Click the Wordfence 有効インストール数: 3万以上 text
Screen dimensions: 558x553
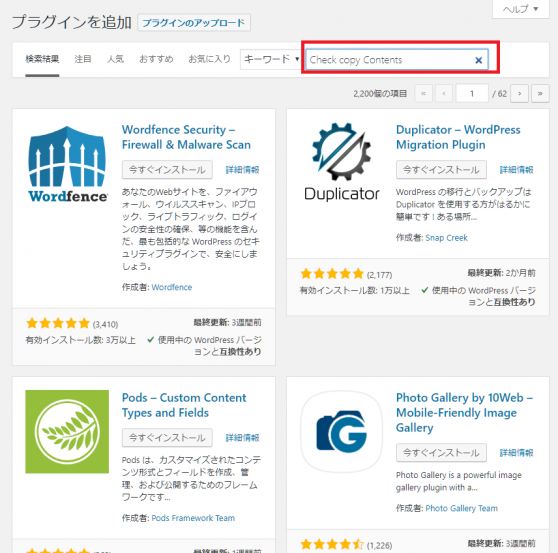[80, 340]
